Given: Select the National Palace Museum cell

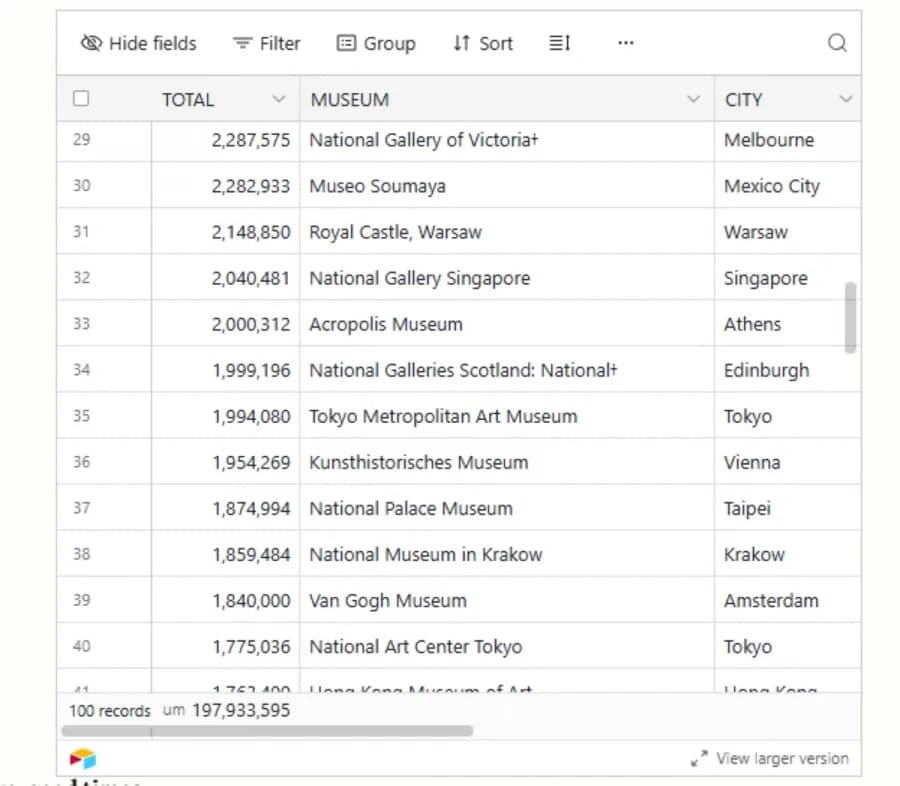Looking at the screenshot, I should (x=507, y=508).
